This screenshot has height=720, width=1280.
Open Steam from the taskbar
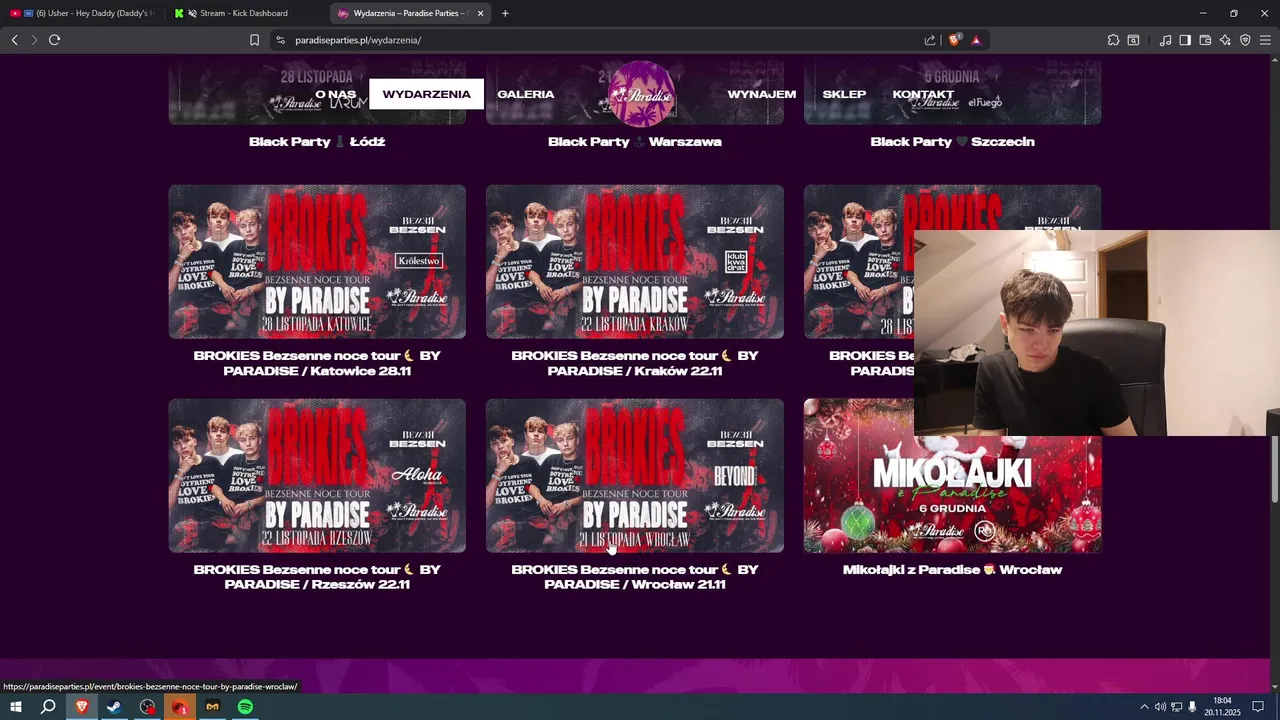pos(114,707)
